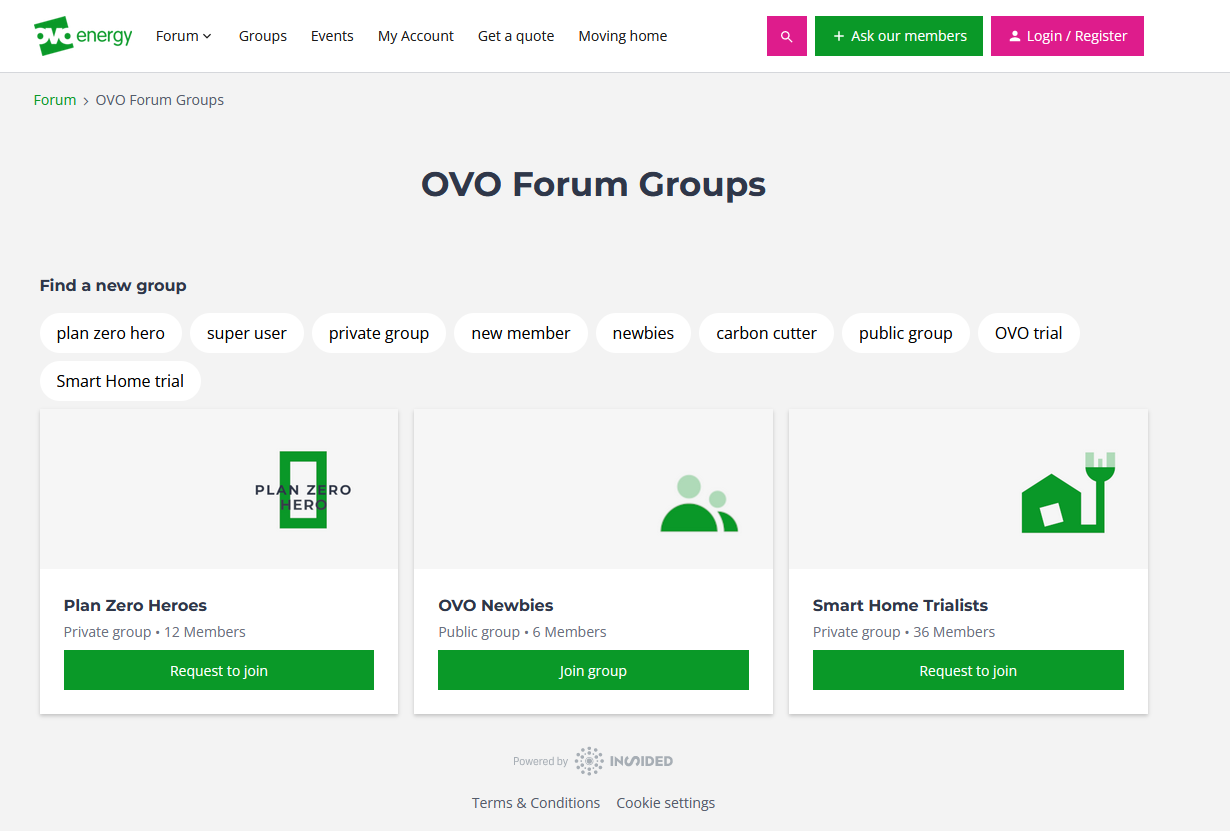Select the private group tag
Screen dimensions: 1230x831
coord(379,333)
